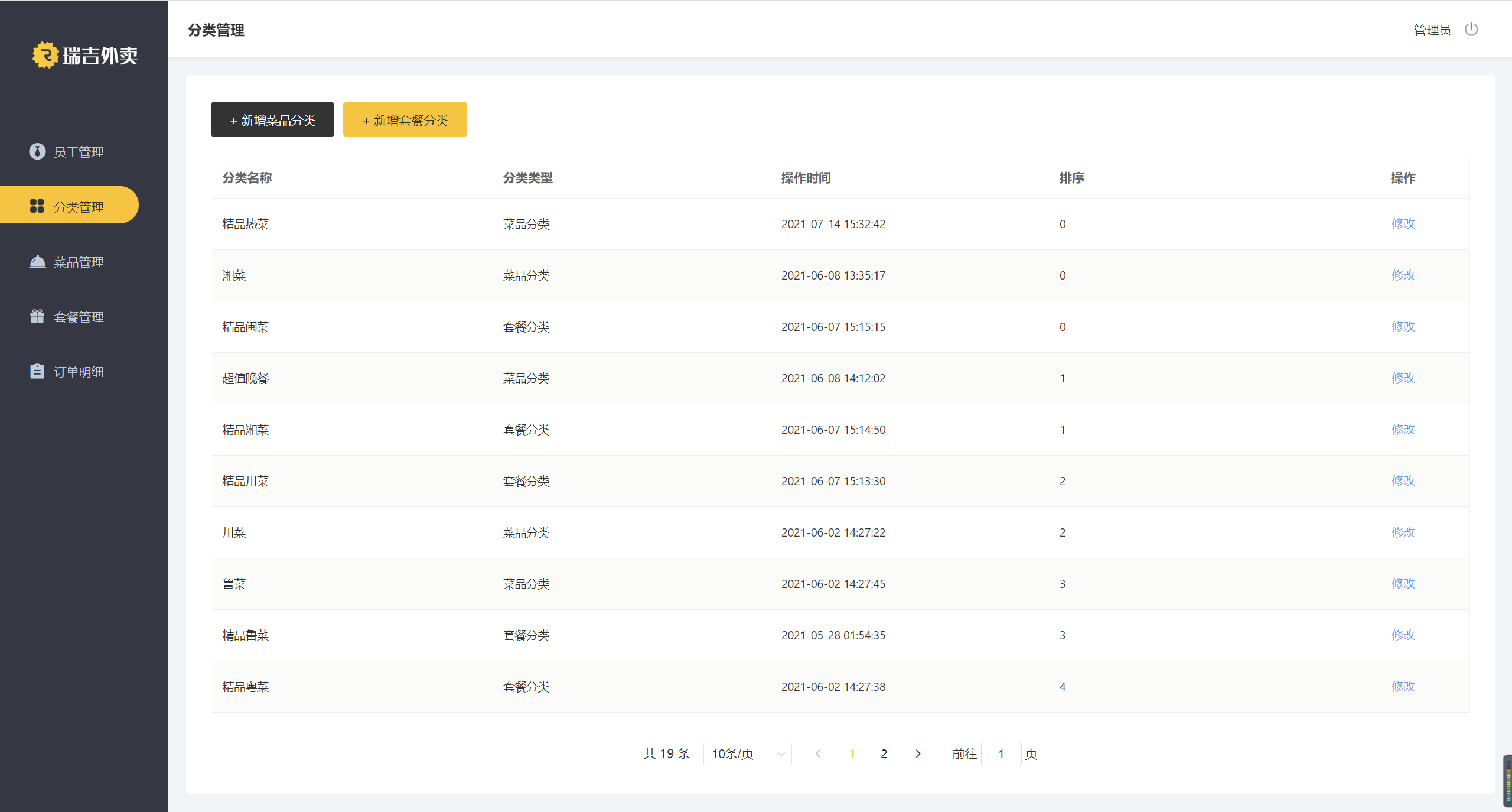
Task: Open 员工管理 menu item
Action: [79, 152]
